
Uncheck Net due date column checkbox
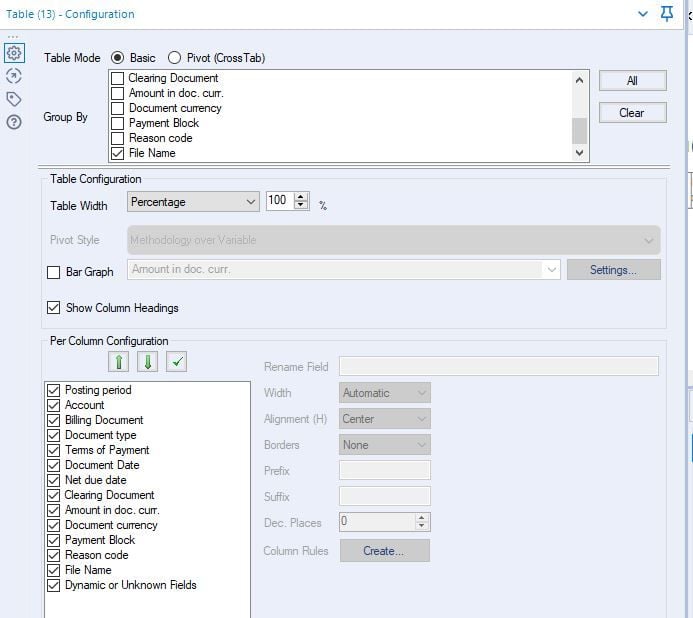tap(53, 481)
